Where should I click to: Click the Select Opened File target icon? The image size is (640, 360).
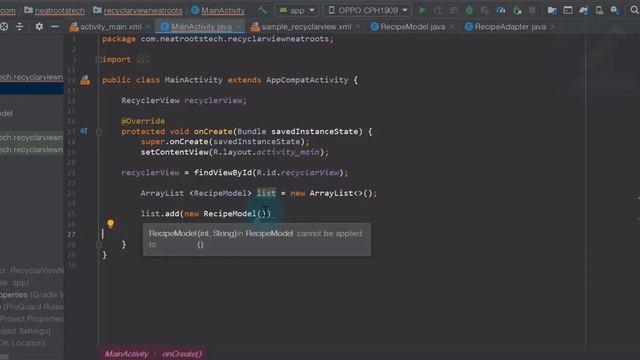4,27
